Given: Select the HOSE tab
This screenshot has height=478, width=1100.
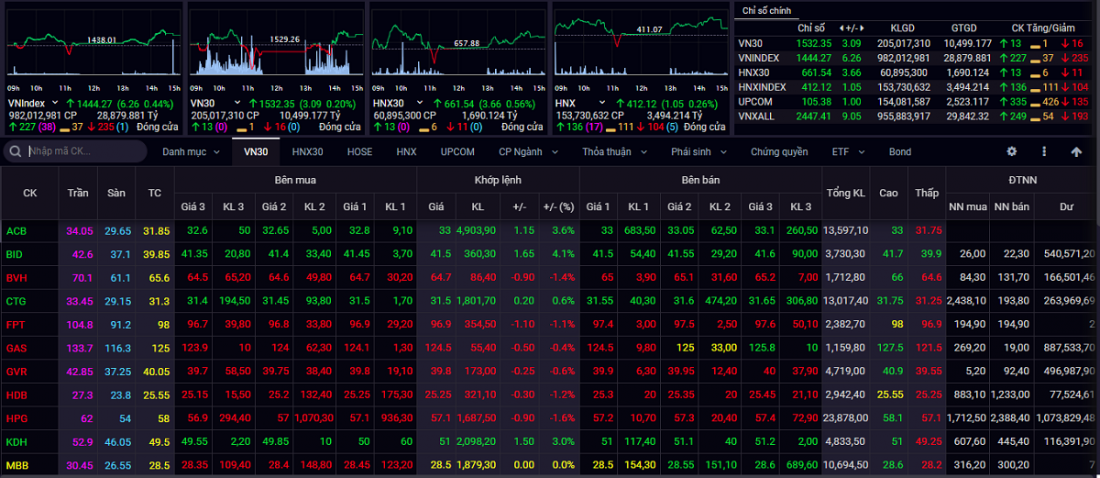Looking at the screenshot, I should [359, 152].
